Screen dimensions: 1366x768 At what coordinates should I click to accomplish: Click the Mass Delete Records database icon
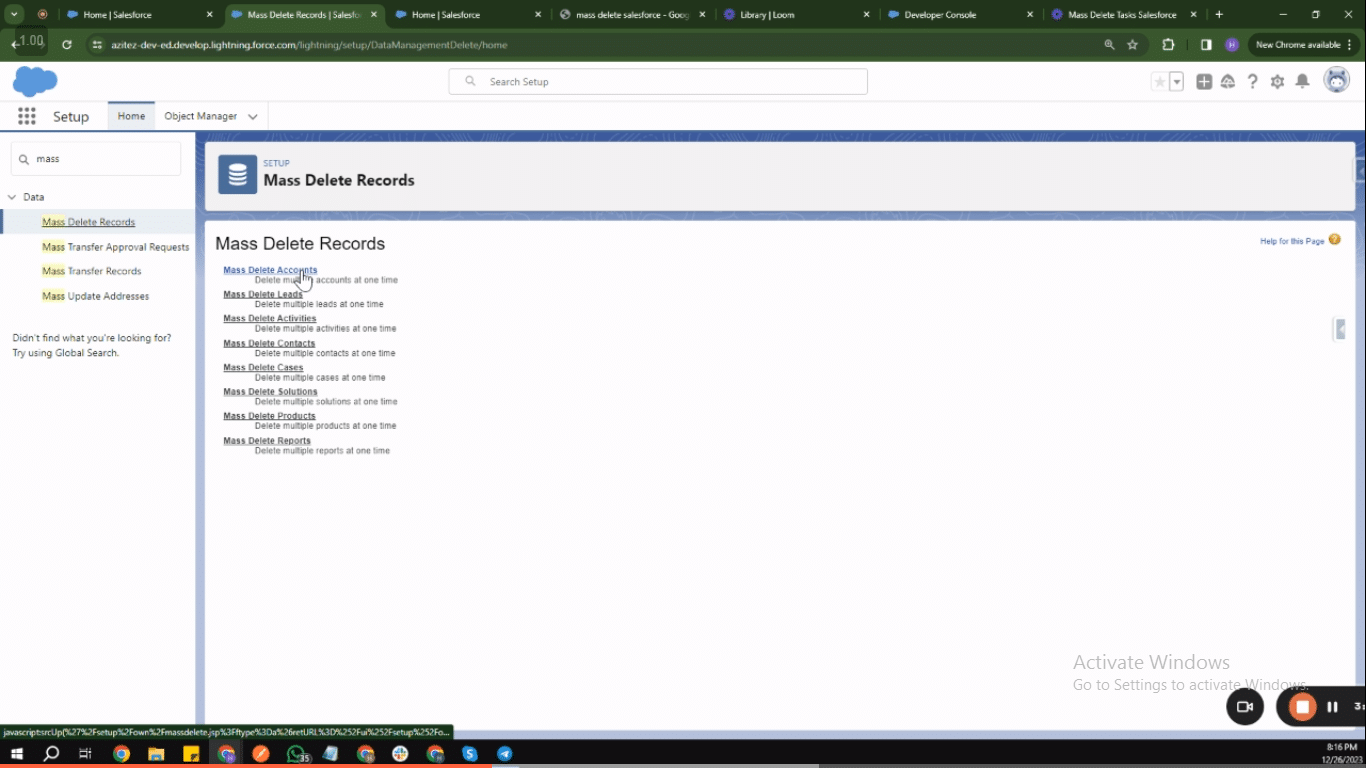click(x=238, y=174)
